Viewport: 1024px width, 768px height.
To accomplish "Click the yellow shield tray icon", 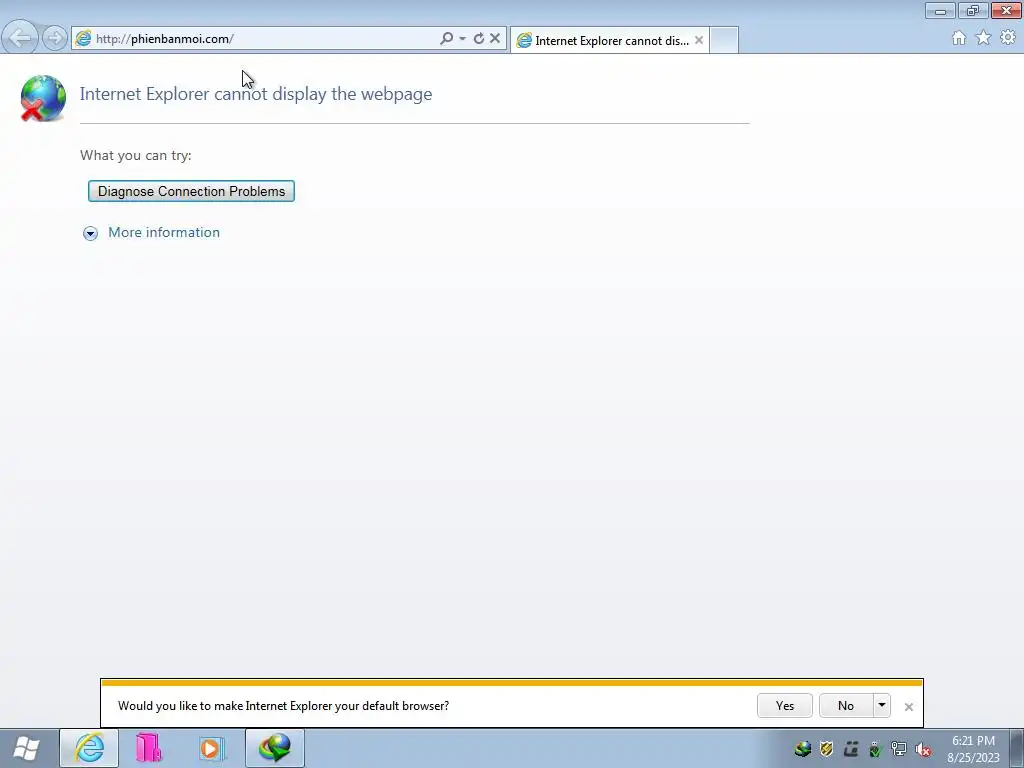I will pyautogui.click(x=827, y=749).
